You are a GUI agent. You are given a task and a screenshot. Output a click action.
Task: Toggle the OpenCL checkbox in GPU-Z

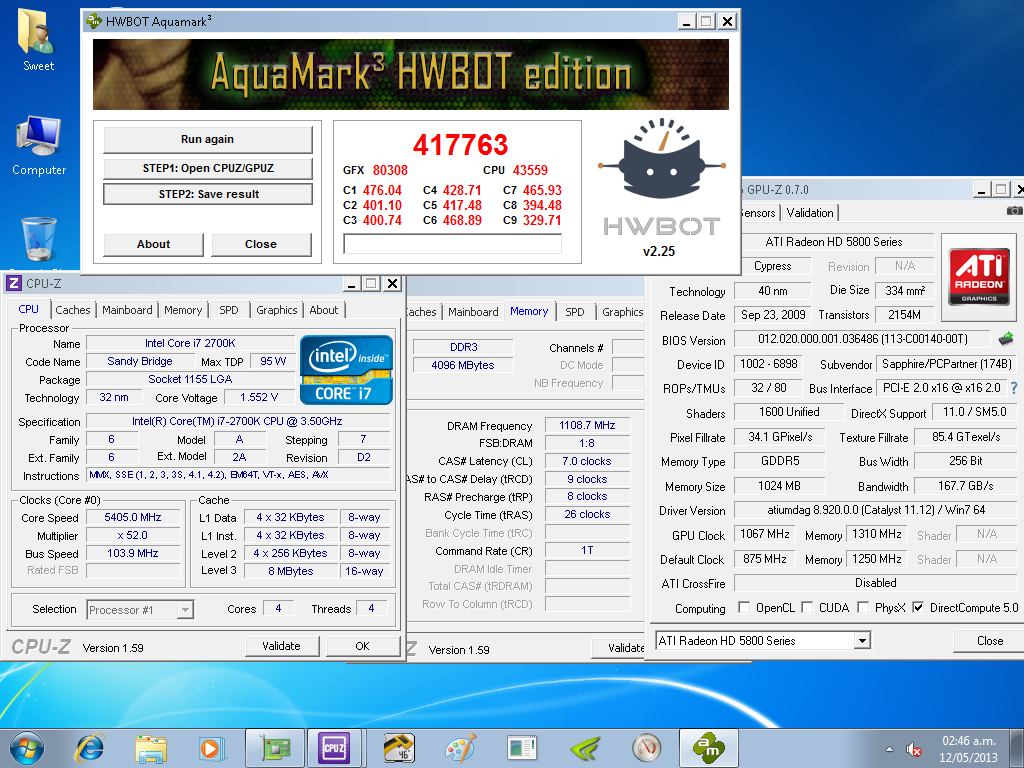(x=744, y=607)
